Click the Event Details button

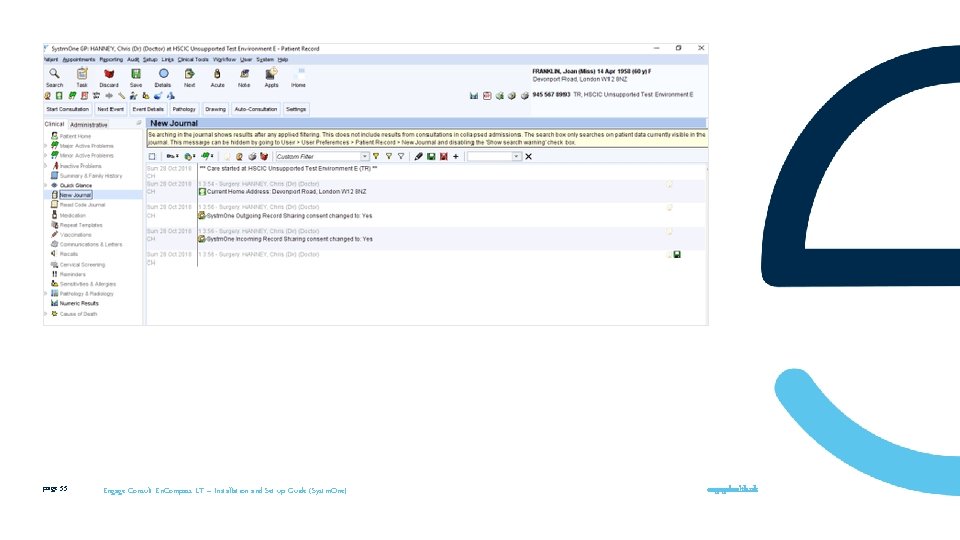(x=148, y=109)
